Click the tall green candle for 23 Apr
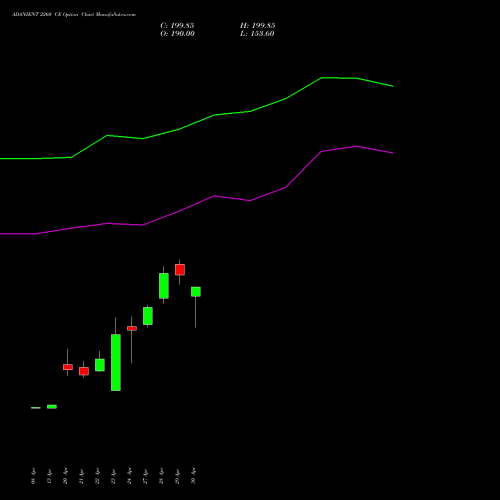 click(x=116, y=362)
